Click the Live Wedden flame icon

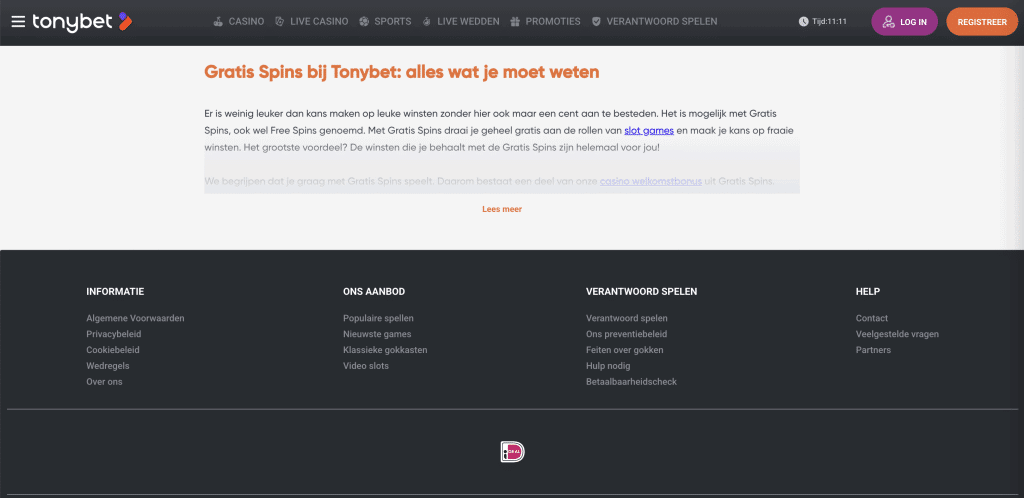point(427,22)
